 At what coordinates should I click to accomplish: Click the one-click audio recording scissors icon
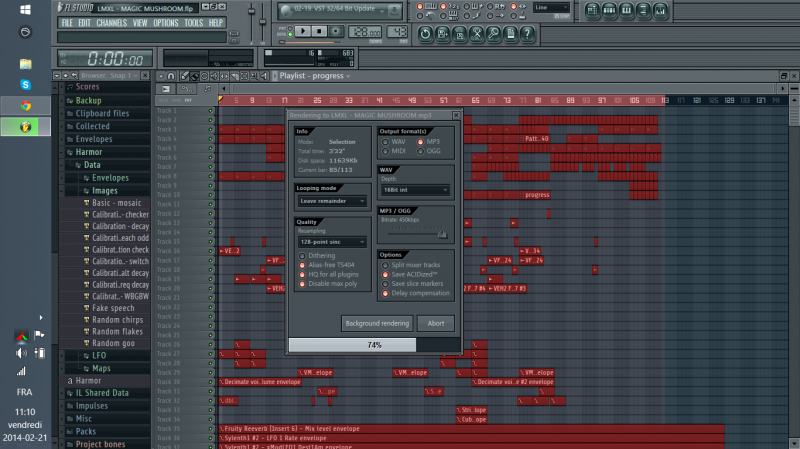tap(476, 34)
